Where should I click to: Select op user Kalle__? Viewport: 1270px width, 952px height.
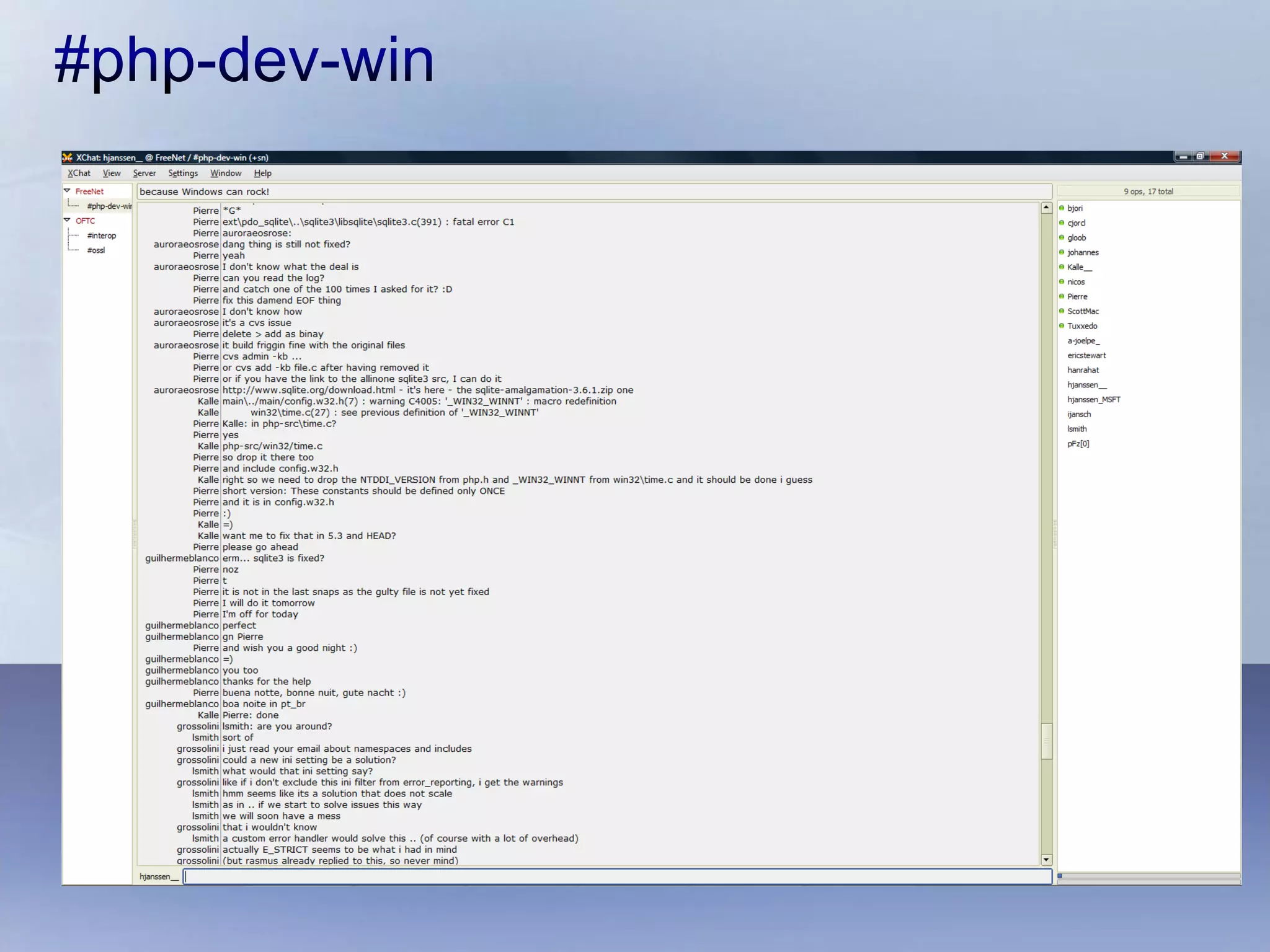point(1080,267)
